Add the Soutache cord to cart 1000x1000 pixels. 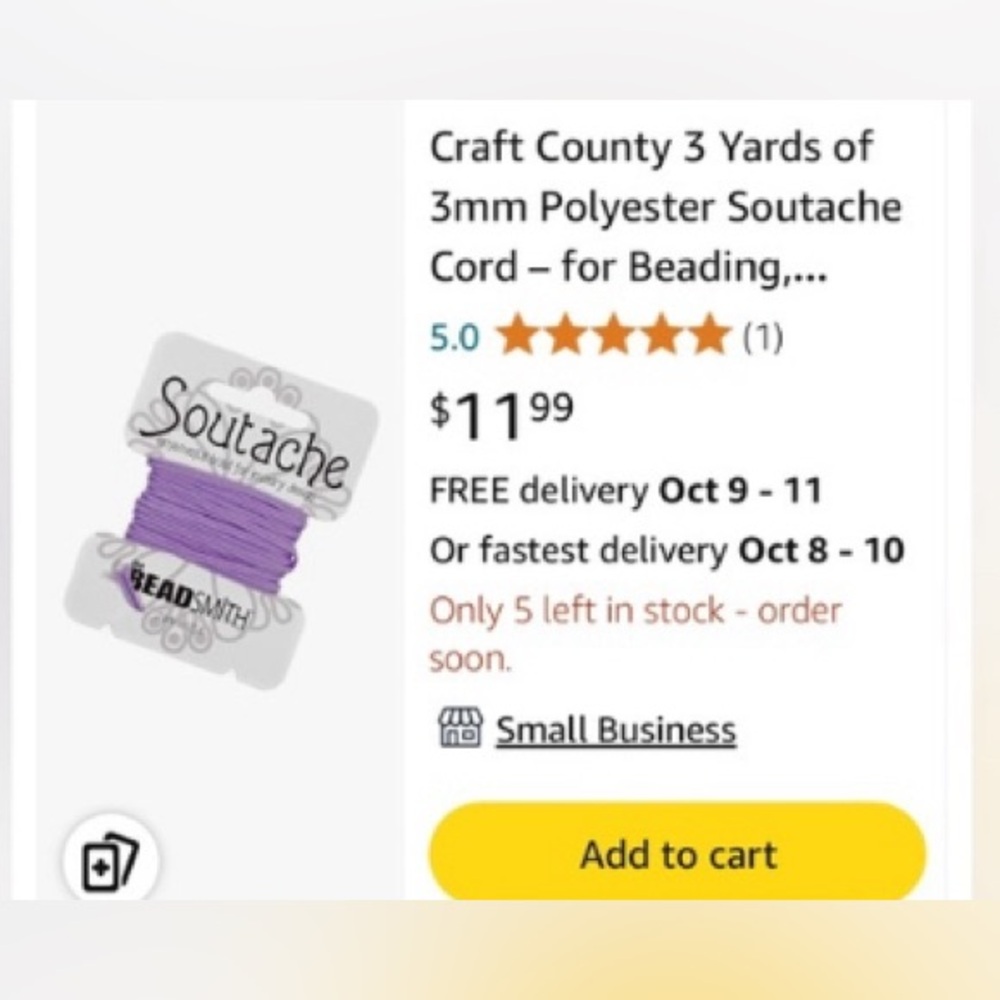pos(677,855)
